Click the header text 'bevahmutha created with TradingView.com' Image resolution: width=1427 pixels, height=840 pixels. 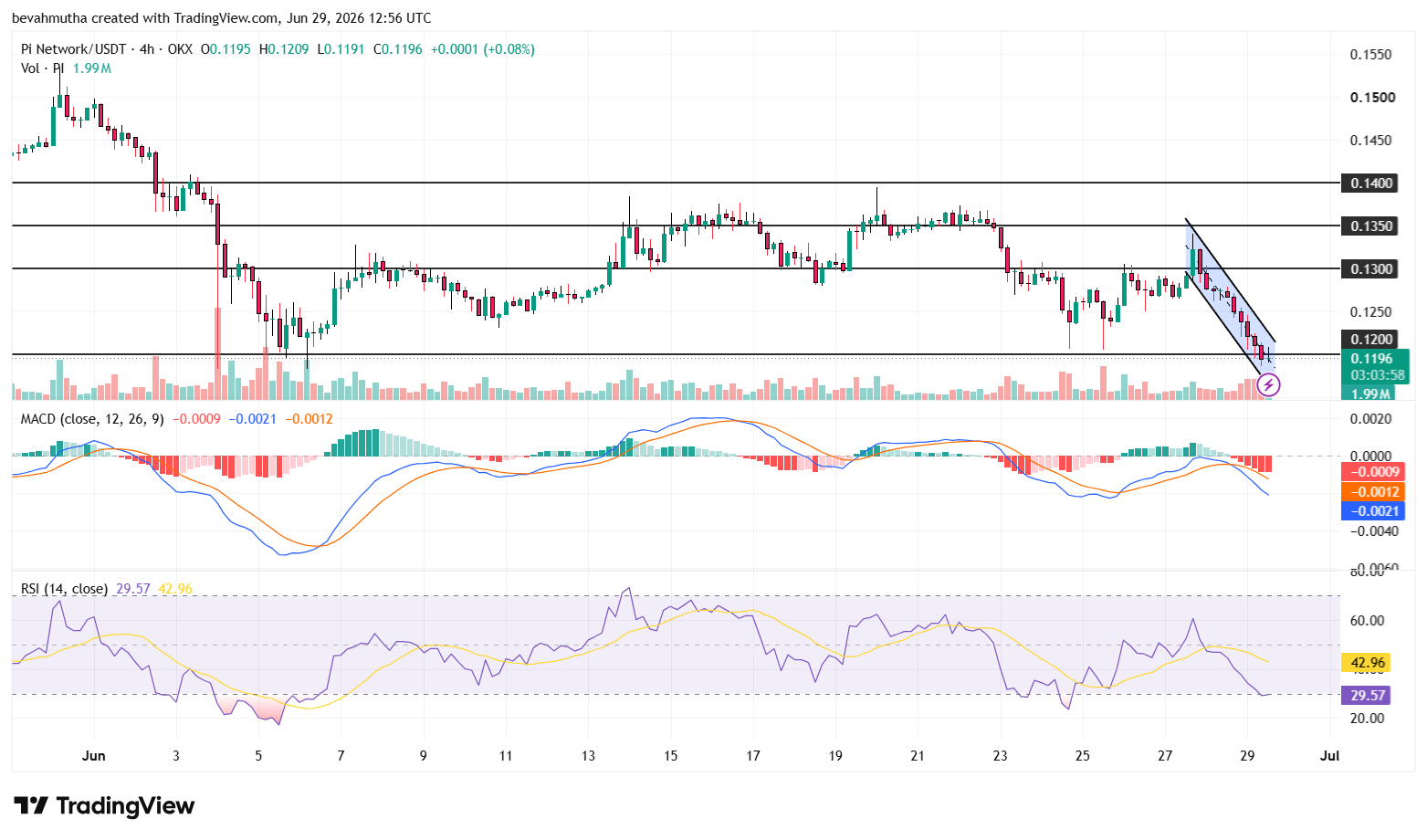point(145,18)
